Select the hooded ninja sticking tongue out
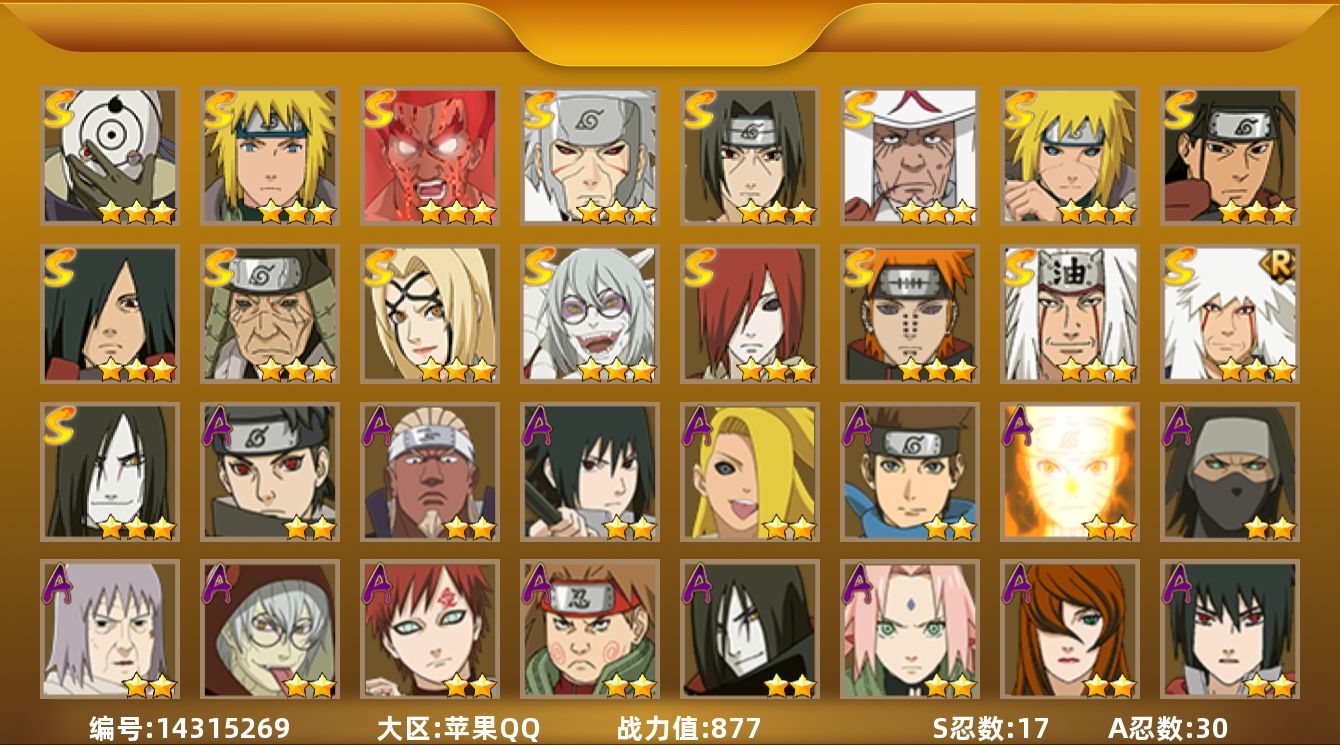 [270, 630]
